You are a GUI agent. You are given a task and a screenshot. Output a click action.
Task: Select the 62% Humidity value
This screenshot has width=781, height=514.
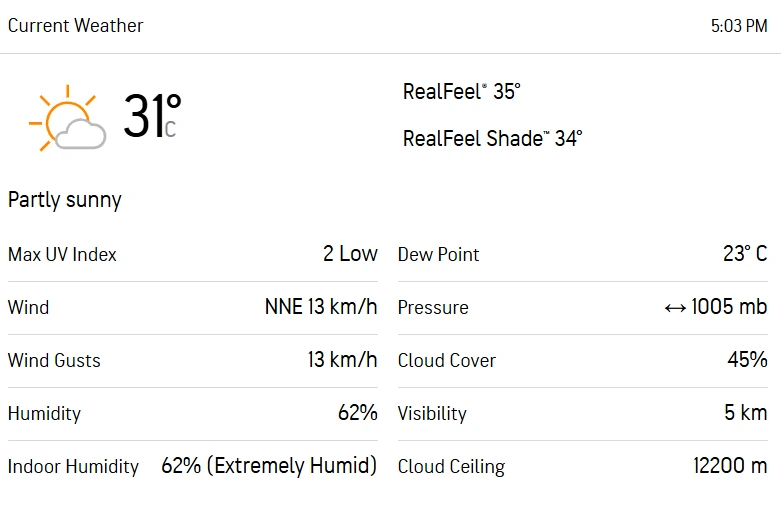[x=358, y=412]
